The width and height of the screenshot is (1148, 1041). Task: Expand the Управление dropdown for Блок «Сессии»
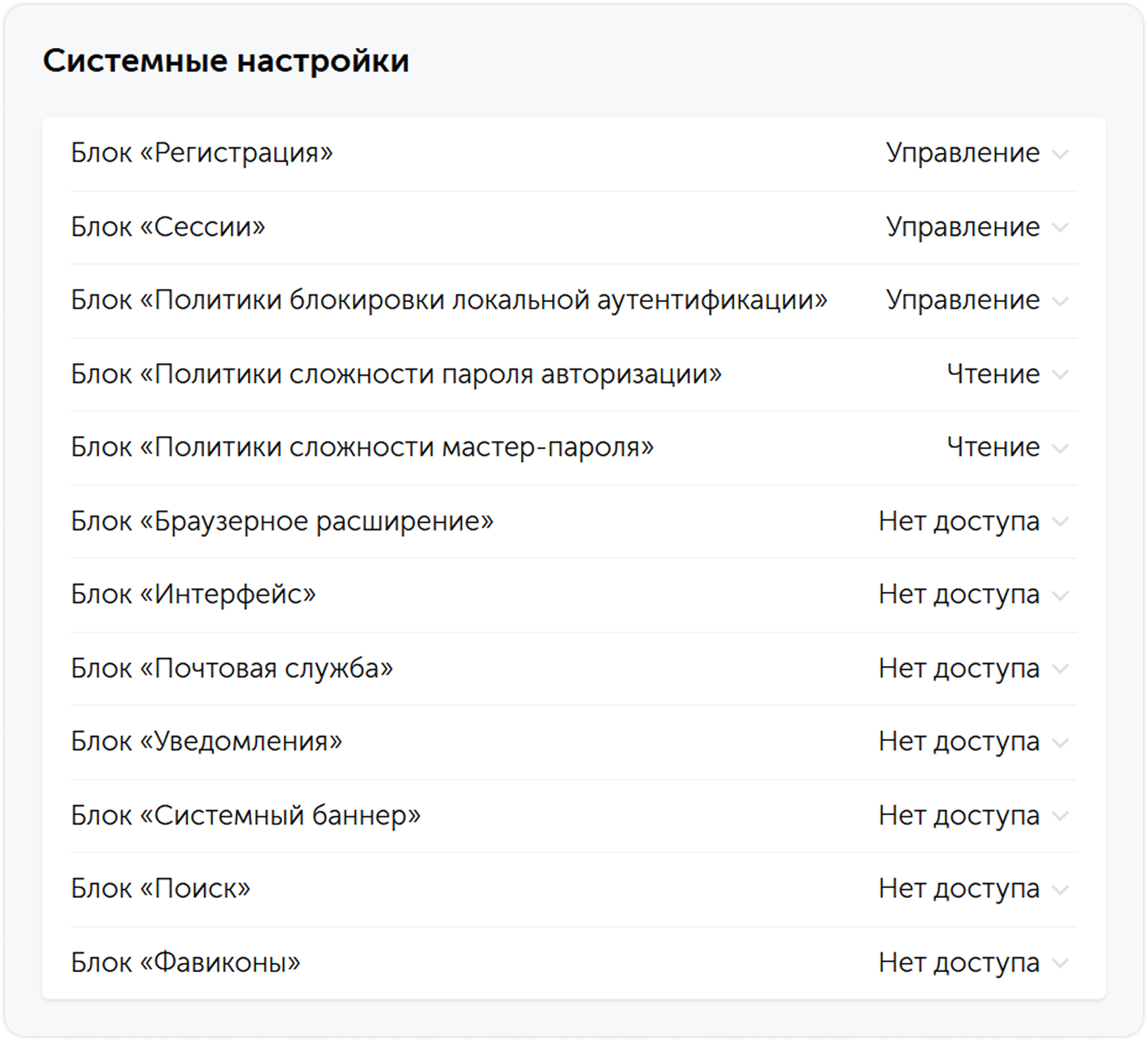click(x=1060, y=226)
